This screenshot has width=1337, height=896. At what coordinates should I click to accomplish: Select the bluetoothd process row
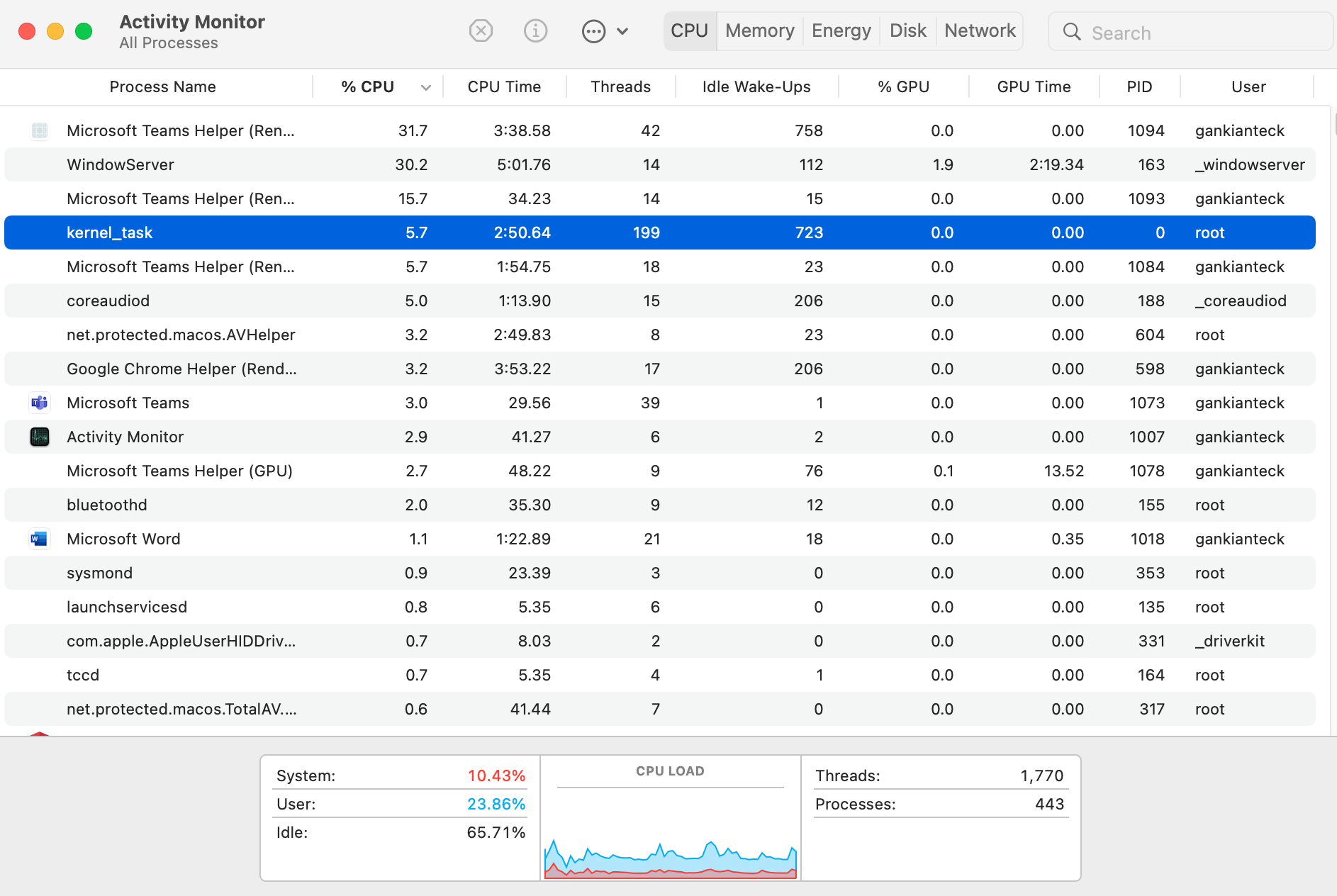pyautogui.click(x=660, y=505)
